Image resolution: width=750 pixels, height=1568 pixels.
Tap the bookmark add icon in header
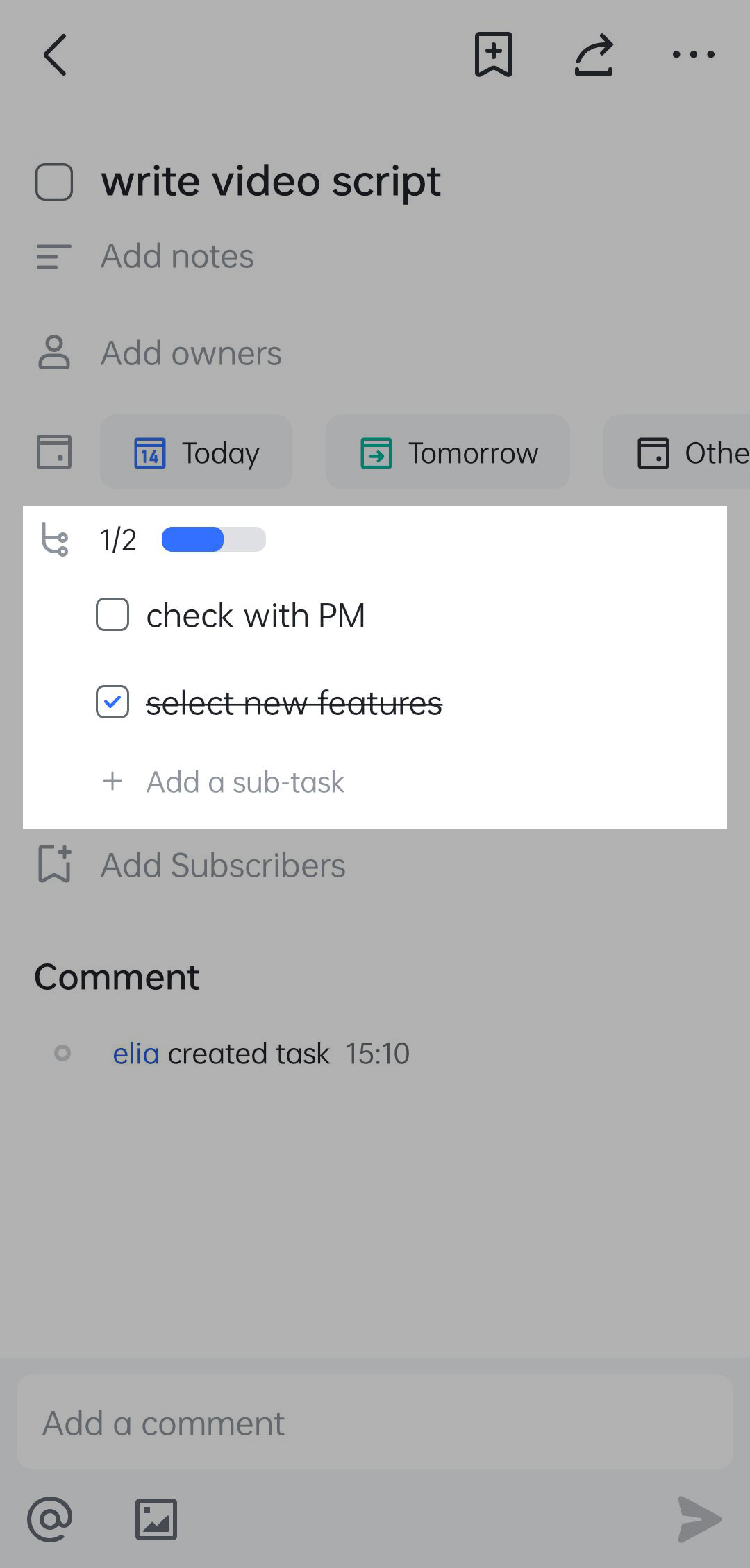494,54
